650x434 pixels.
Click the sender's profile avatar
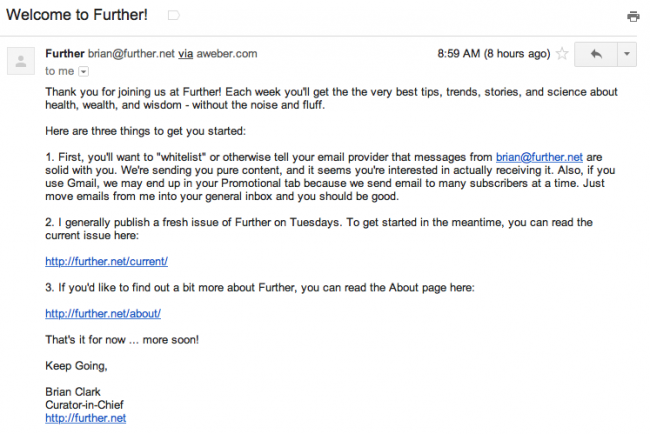(x=20, y=60)
